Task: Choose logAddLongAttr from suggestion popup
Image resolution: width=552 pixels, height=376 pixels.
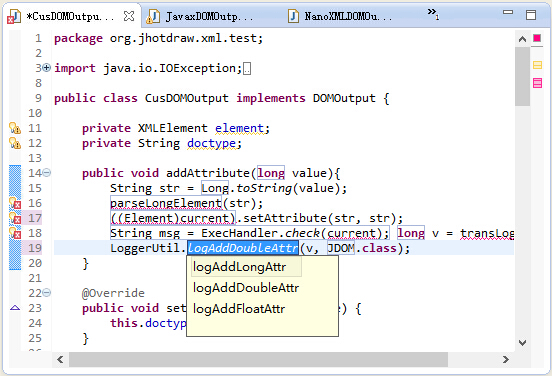Action: [x=246, y=267]
